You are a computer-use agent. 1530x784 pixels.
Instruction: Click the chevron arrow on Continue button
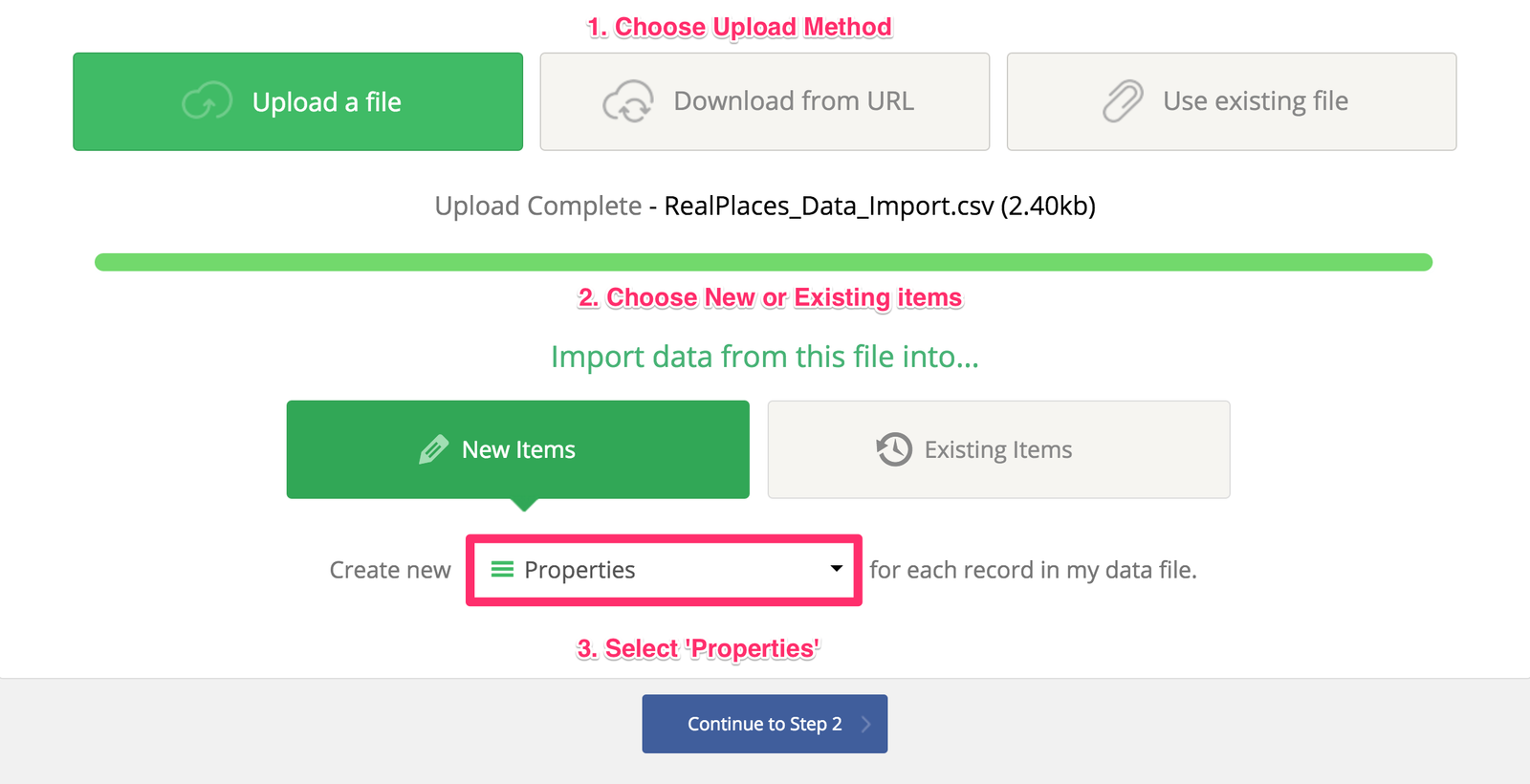(865, 724)
